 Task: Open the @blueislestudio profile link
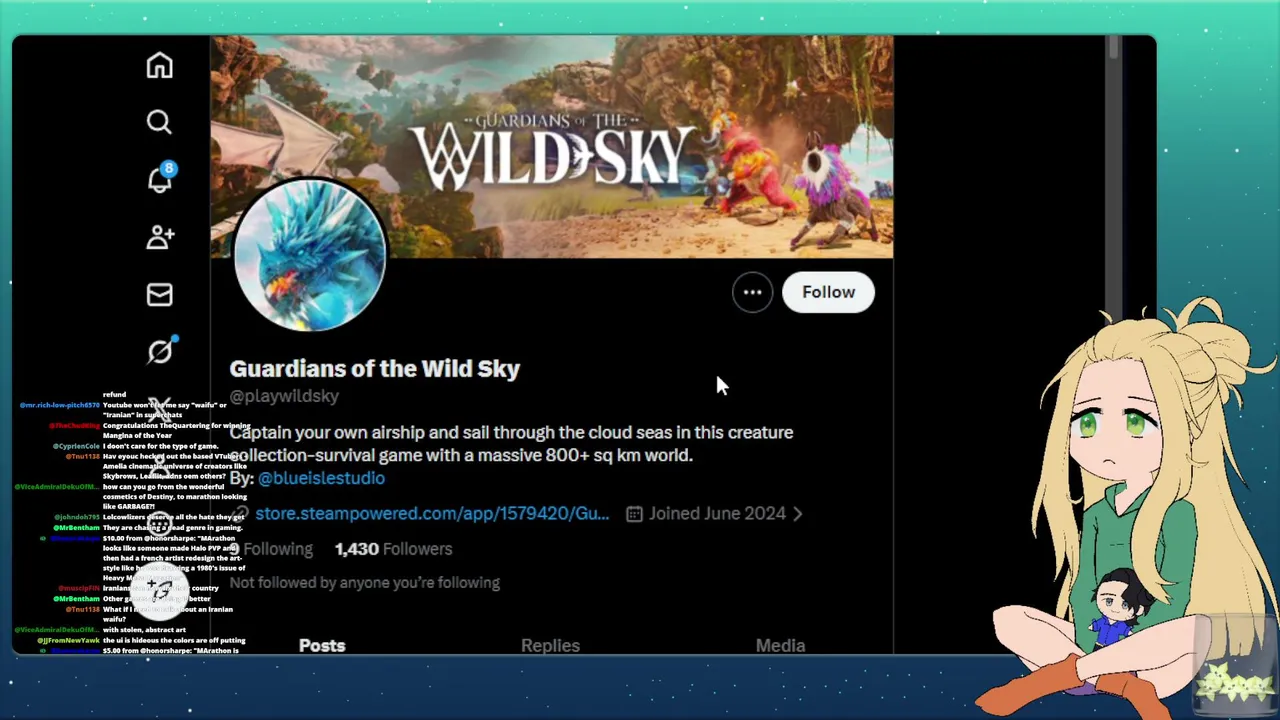(321, 478)
